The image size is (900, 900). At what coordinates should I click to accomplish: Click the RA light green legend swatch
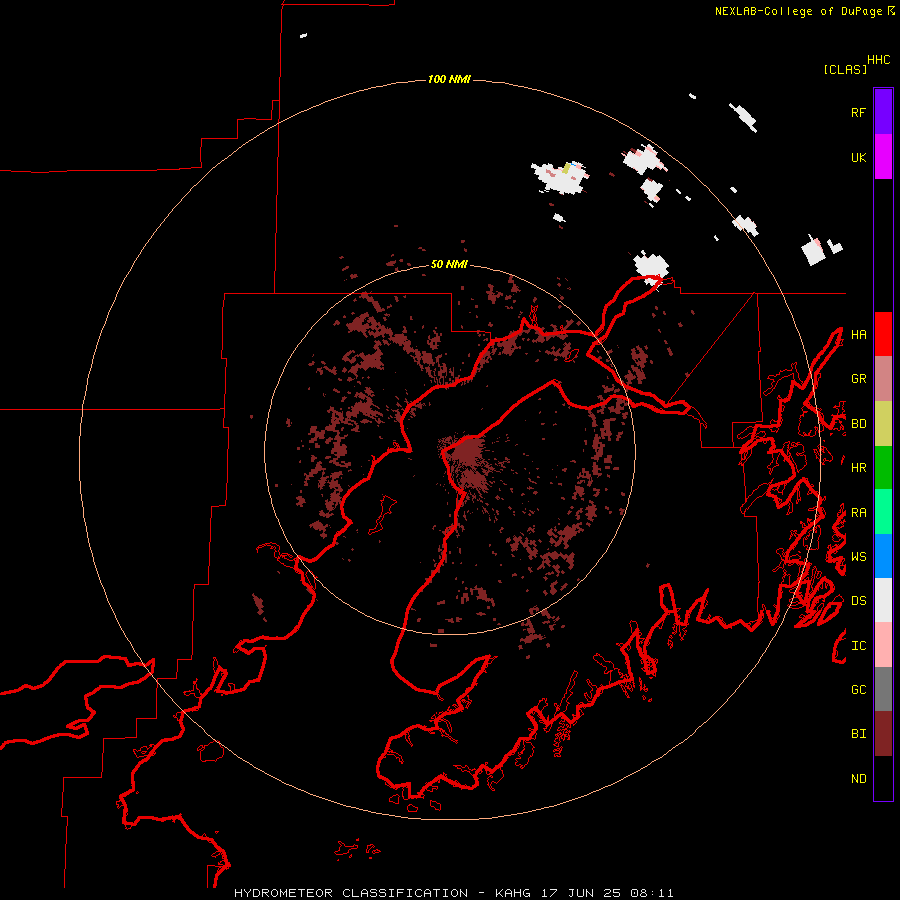883,512
